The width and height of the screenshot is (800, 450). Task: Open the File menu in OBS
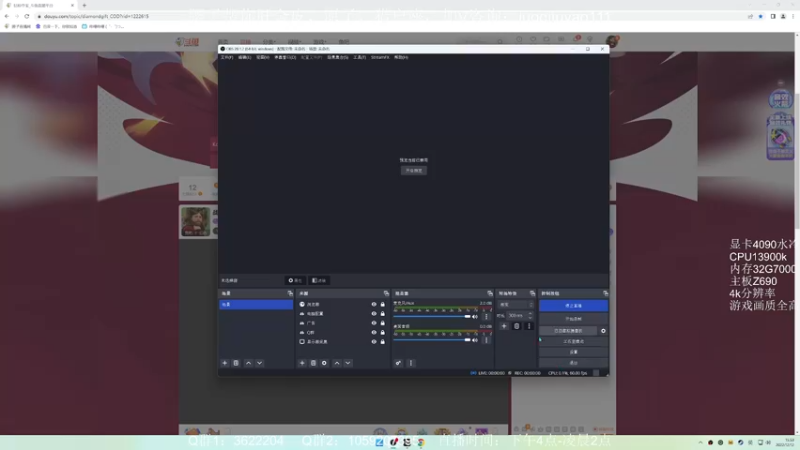coord(227,57)
